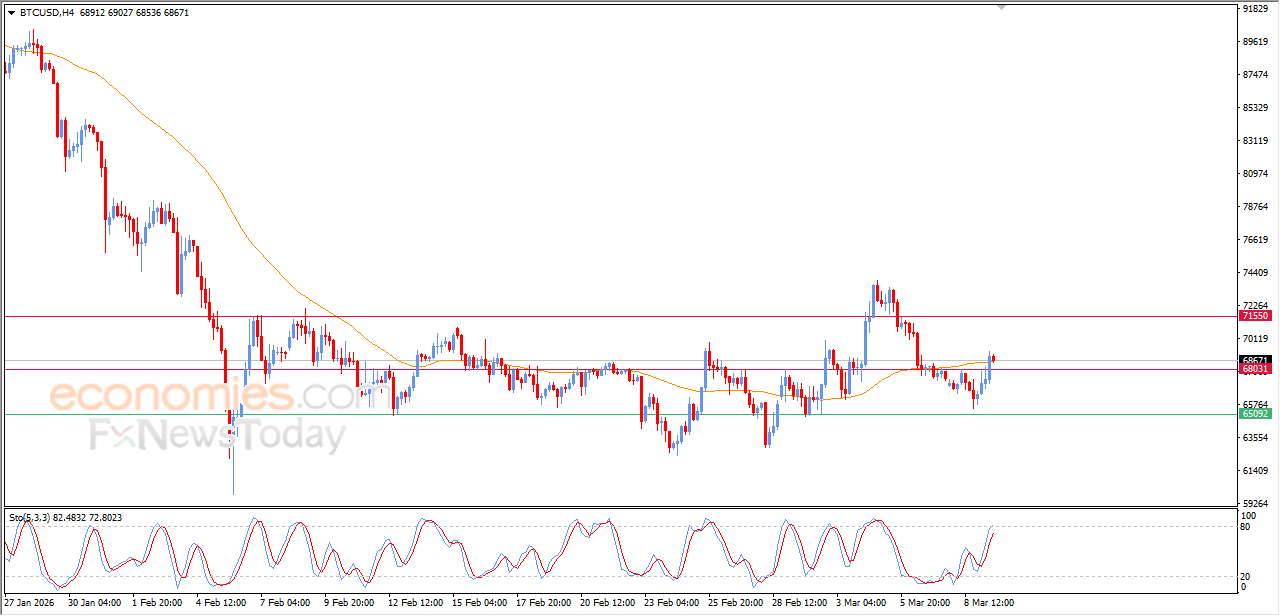
Task: Click the 15 Feb 04:00 time axis label
Action: pos(478,603)
